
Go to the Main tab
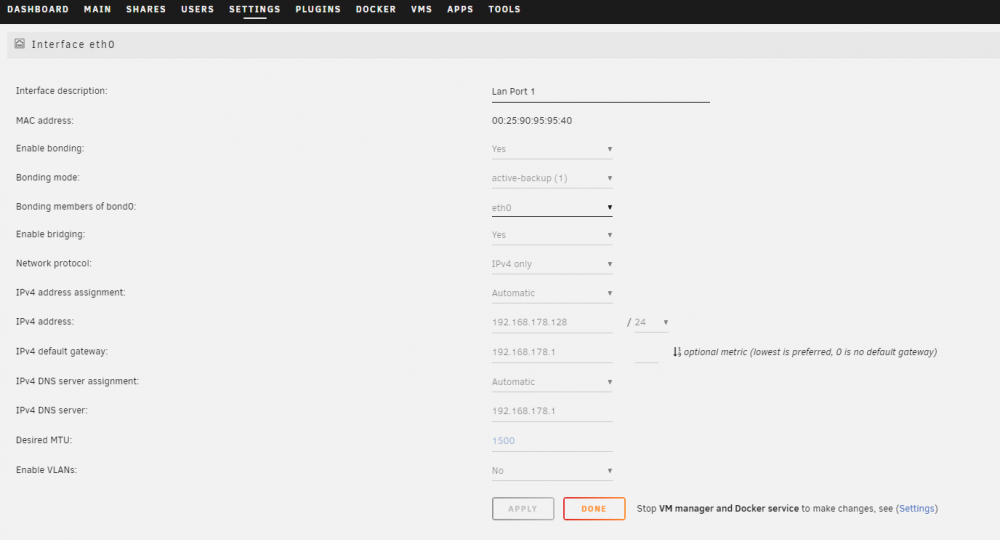click(98, 10)
